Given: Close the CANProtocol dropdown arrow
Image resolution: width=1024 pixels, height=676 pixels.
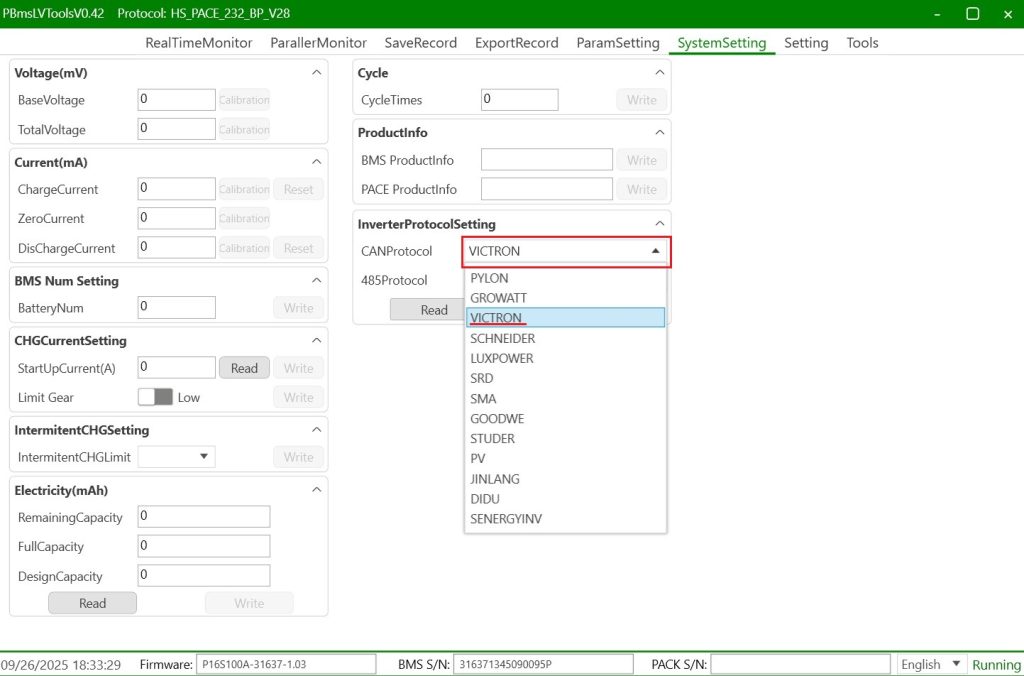Looking at the screenshot, I should click(x=655, y=251).
